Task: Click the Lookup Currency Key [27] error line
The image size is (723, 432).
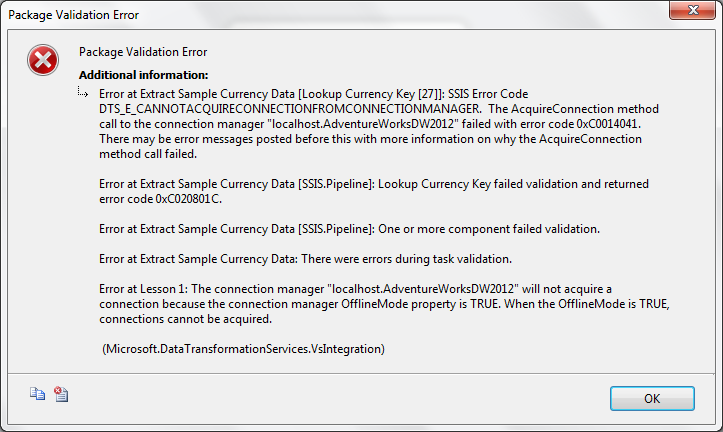Action: (314, 94)
